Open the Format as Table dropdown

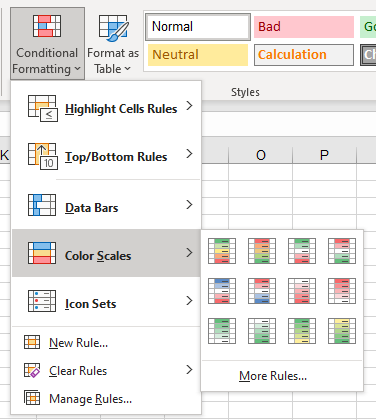pos(113,44)
